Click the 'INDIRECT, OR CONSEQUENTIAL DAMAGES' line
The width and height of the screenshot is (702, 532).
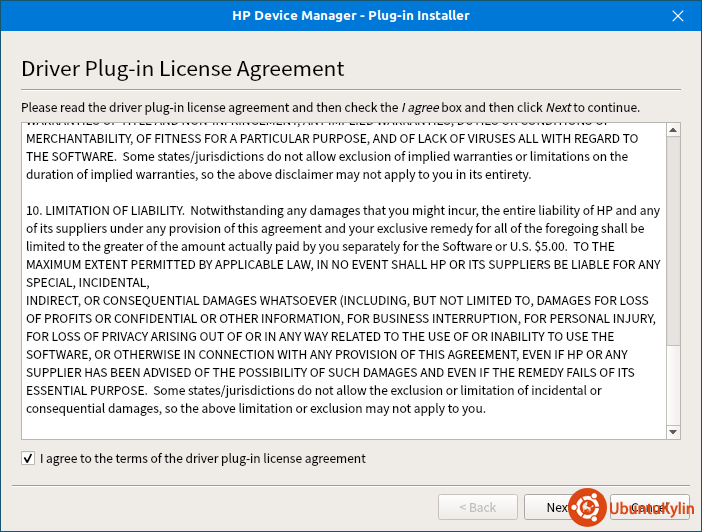182,300
